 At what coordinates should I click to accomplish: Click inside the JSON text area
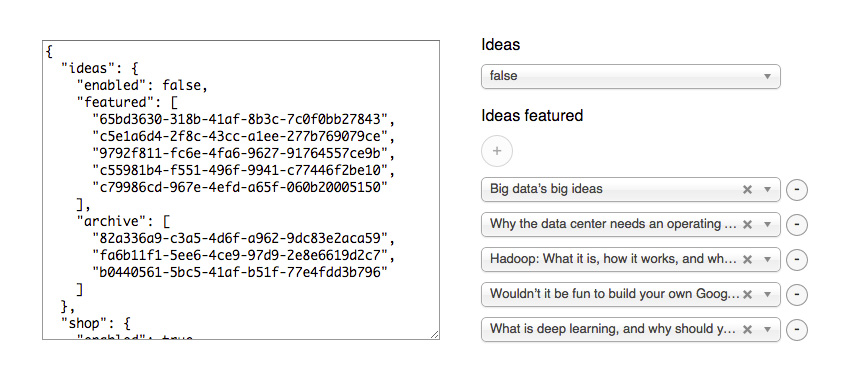(241, 190)
